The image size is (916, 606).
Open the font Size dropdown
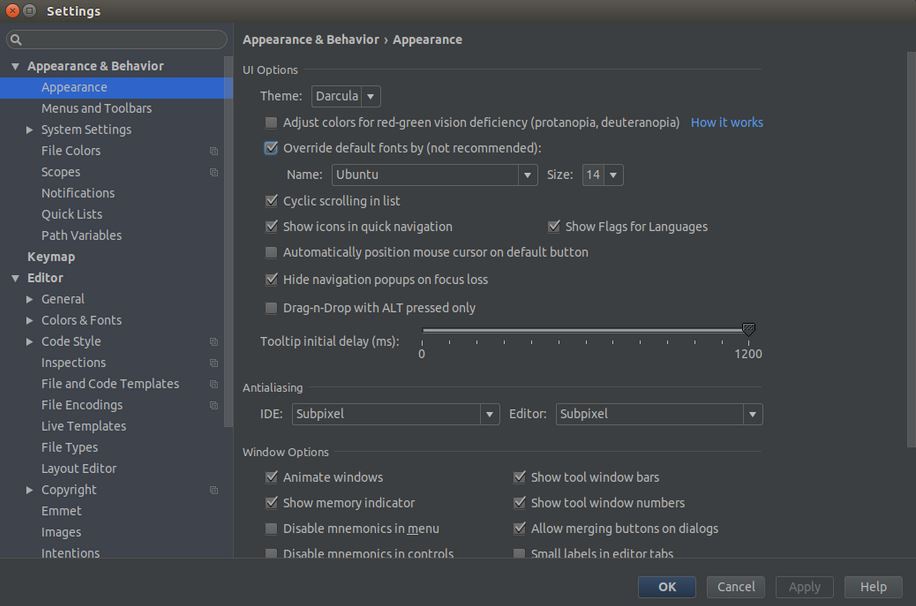(x=602, y=175)
